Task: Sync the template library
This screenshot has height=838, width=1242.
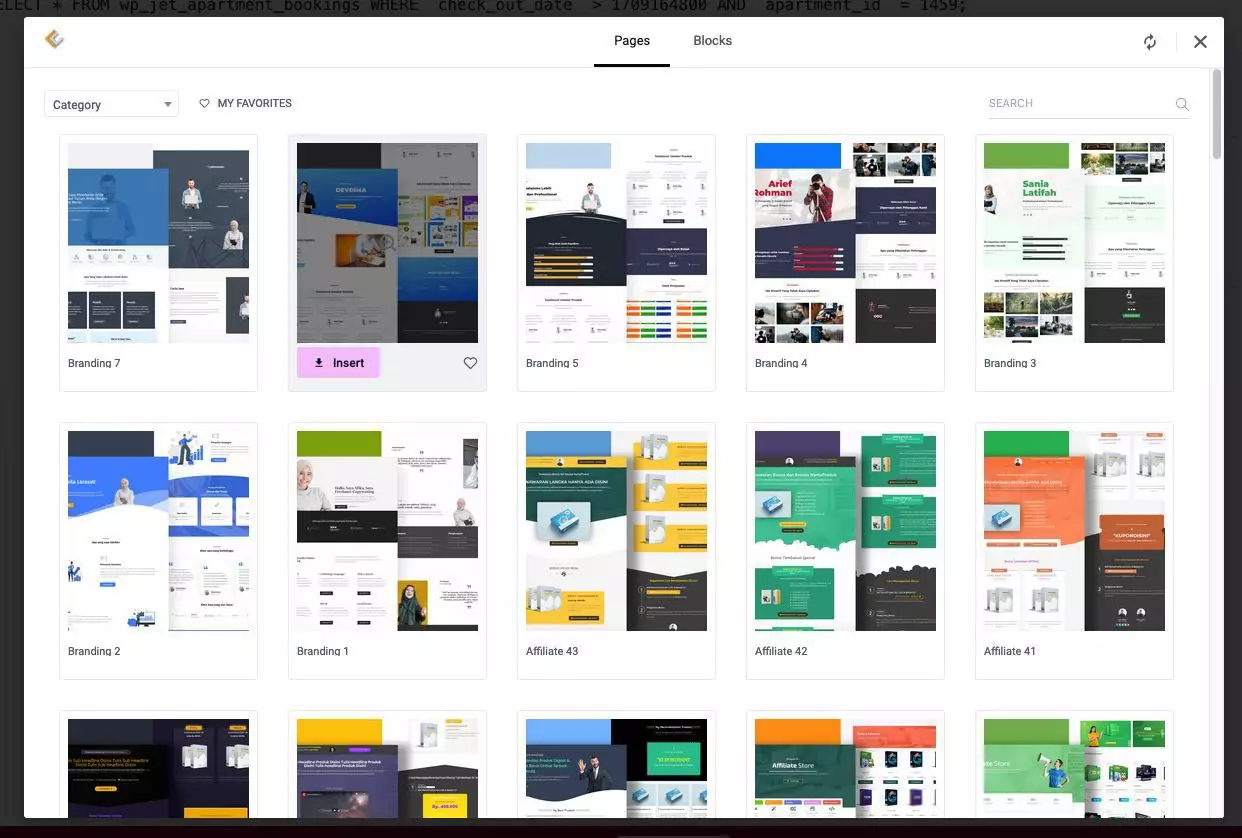Action: 1150,42
